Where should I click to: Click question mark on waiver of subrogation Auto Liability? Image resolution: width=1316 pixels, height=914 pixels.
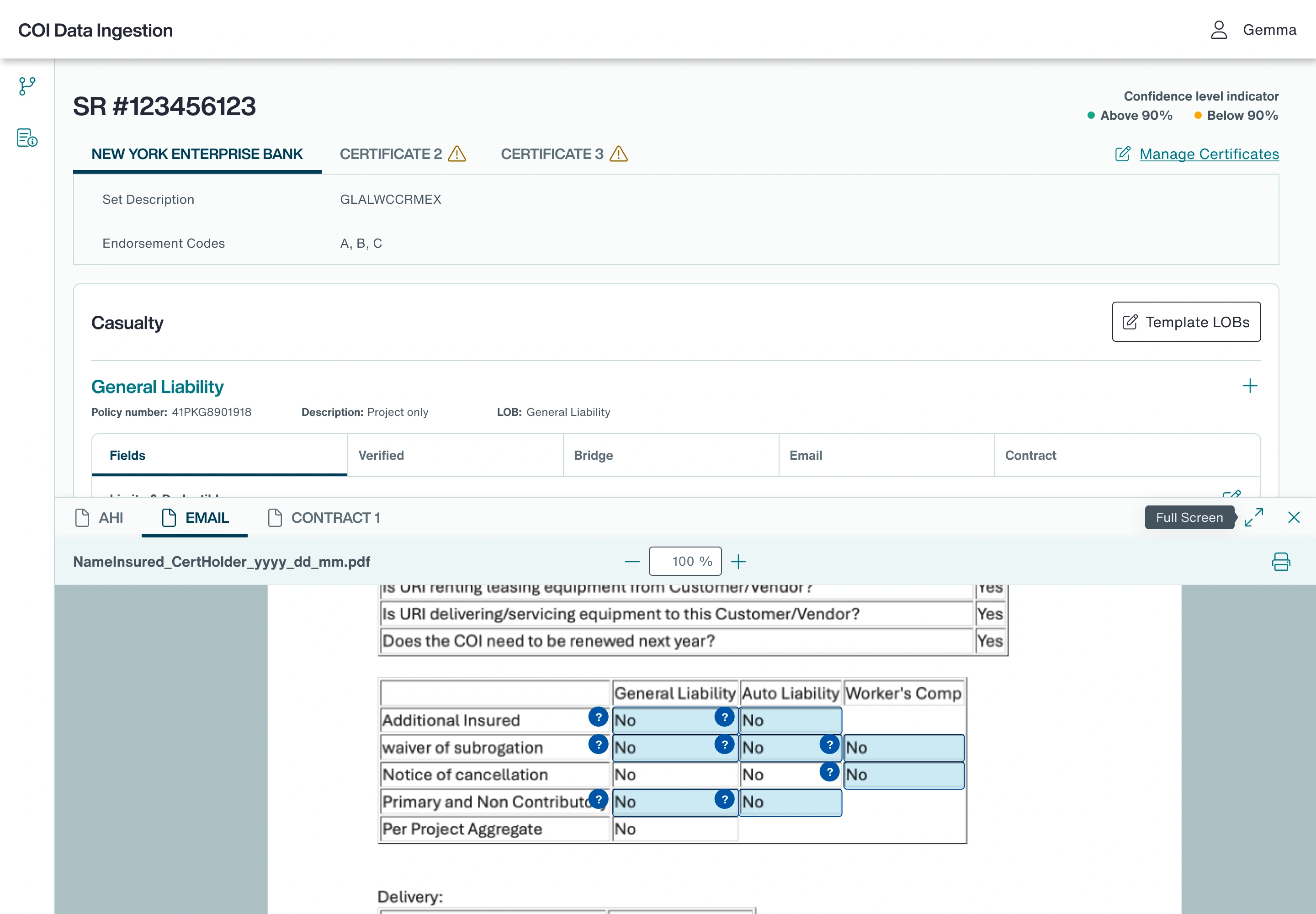click(829, 744)
